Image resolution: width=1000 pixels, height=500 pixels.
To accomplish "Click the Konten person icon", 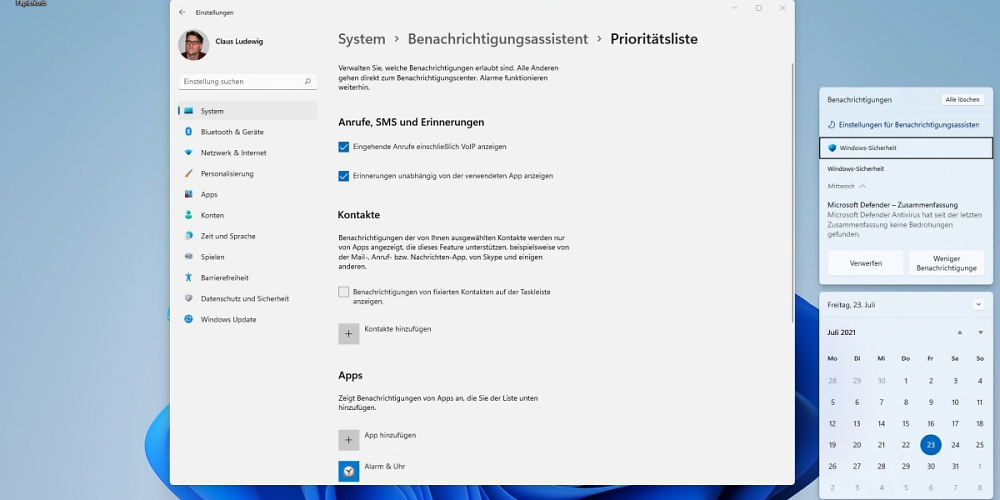I will [x=189, y=215].
